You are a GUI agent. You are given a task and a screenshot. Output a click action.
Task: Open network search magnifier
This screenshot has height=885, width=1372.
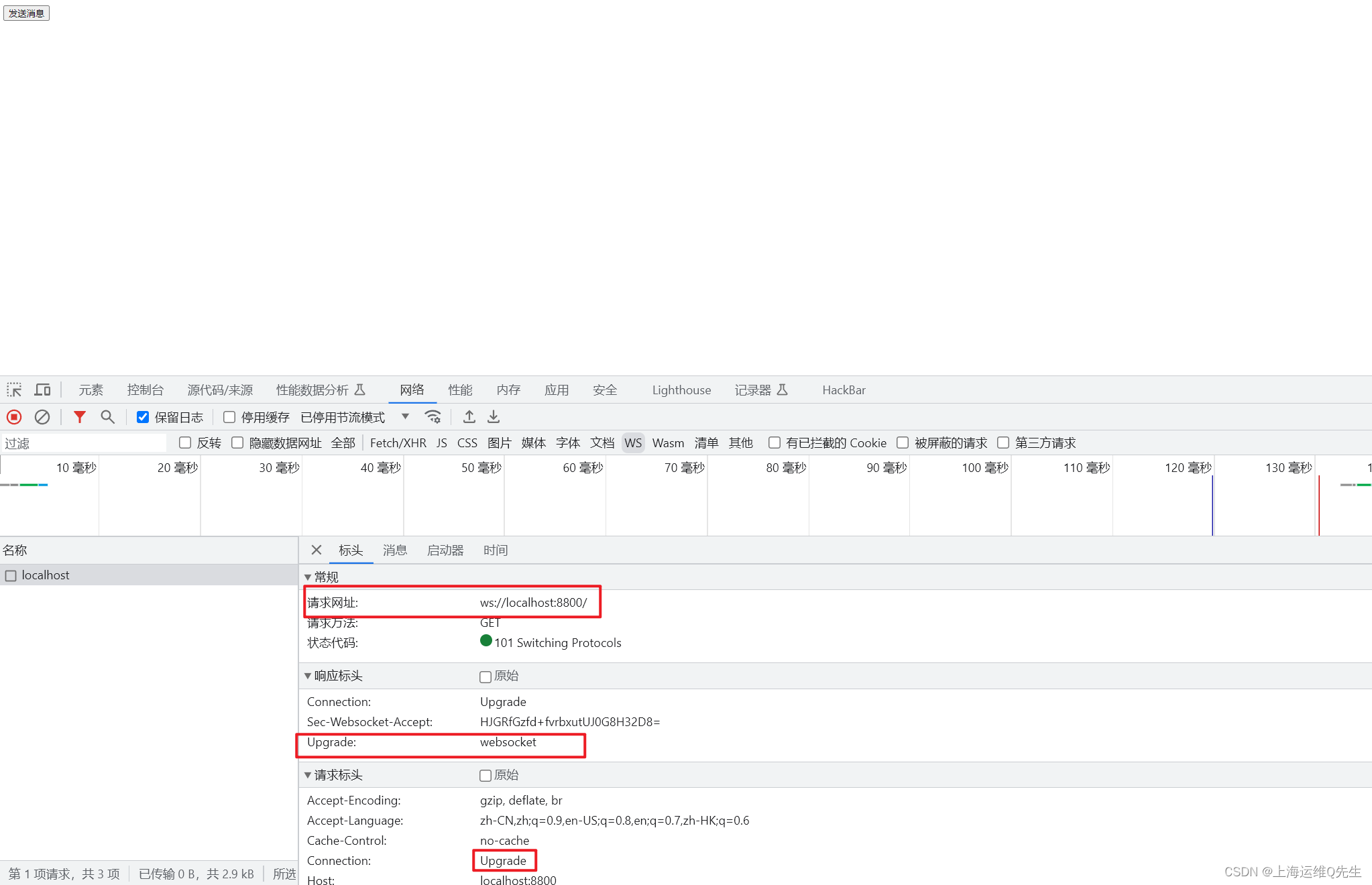(107, 417)
